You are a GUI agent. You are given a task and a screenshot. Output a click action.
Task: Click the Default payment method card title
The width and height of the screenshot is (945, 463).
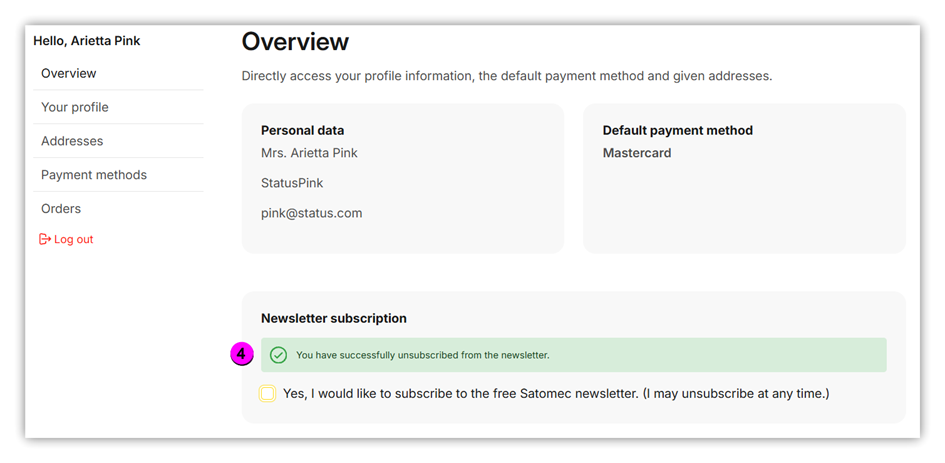coord(677,130)
